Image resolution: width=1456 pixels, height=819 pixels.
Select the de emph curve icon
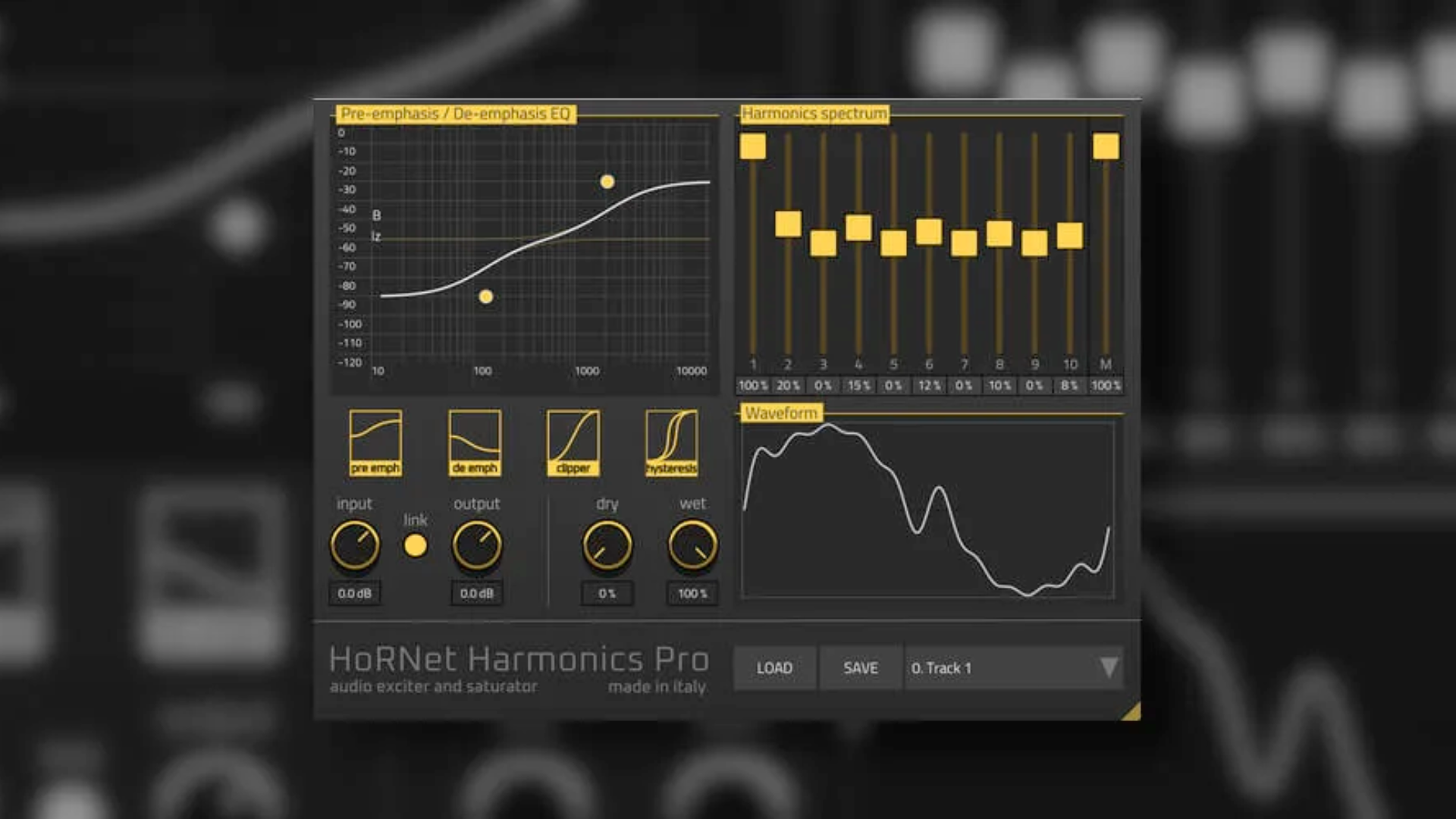(x=474, y=442)
